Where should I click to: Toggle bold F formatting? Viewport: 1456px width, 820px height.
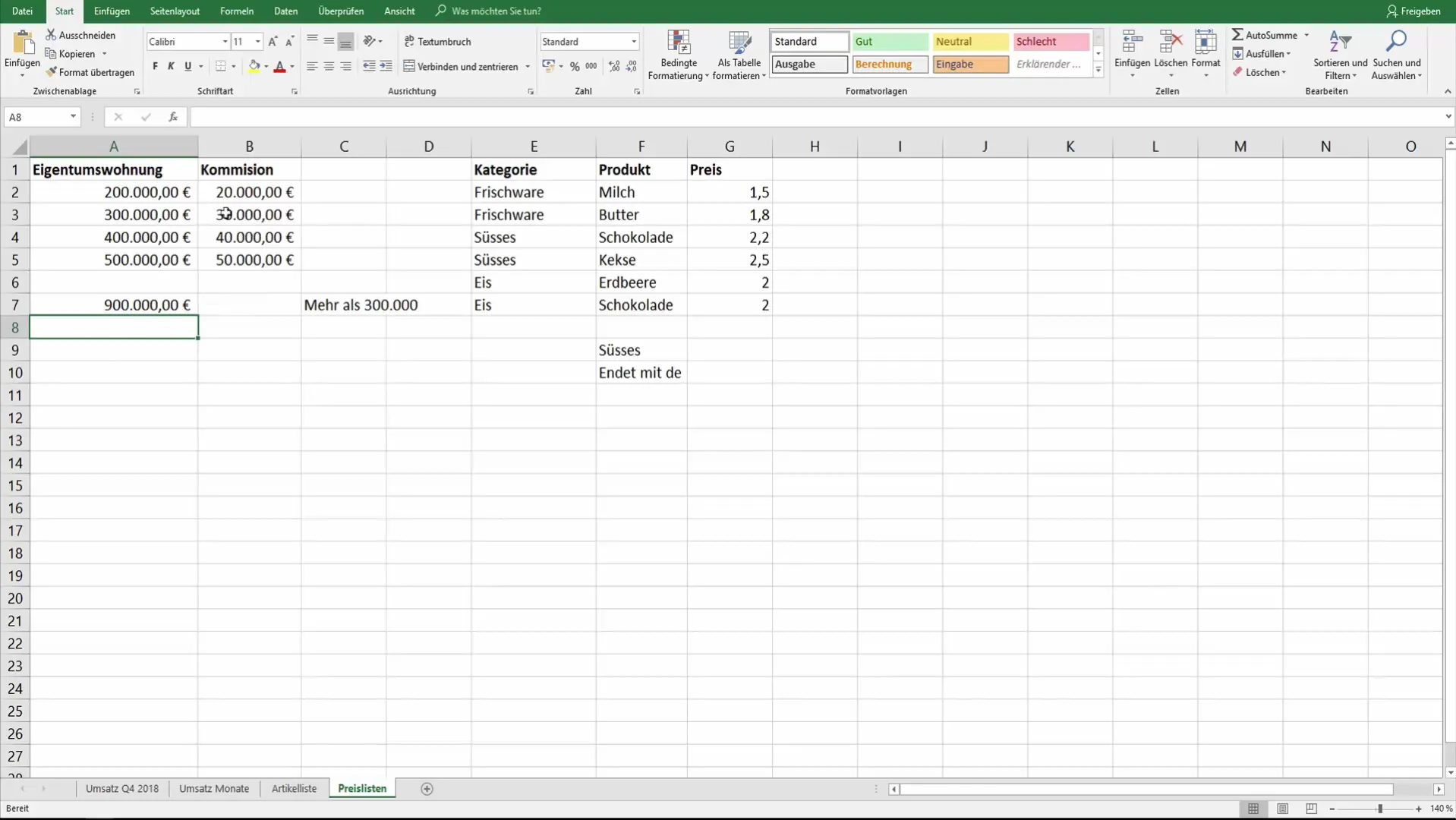pyautogui.click(x=155, y=67)
